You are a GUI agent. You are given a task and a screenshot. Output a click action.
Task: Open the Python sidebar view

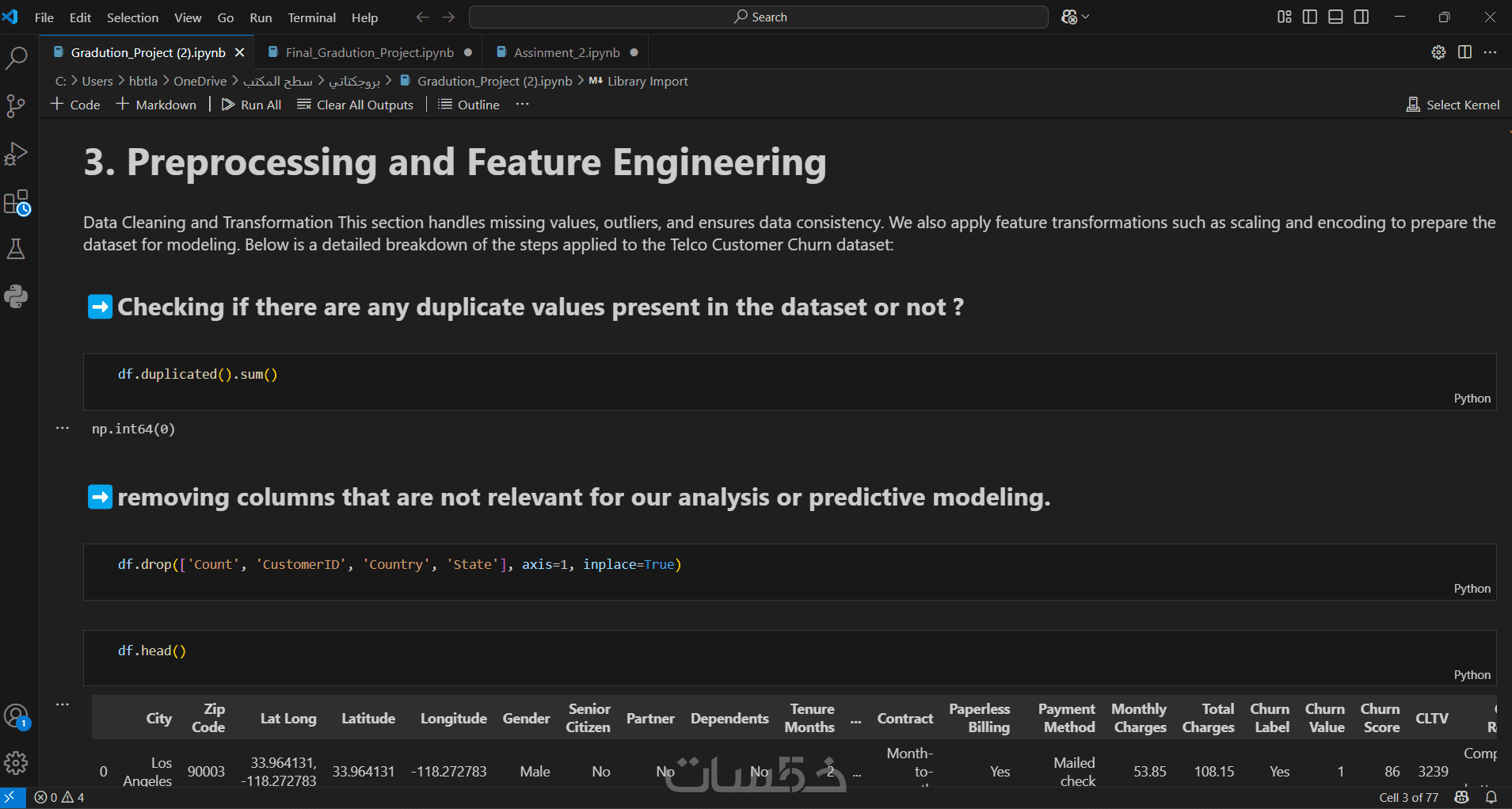(16, 296)
